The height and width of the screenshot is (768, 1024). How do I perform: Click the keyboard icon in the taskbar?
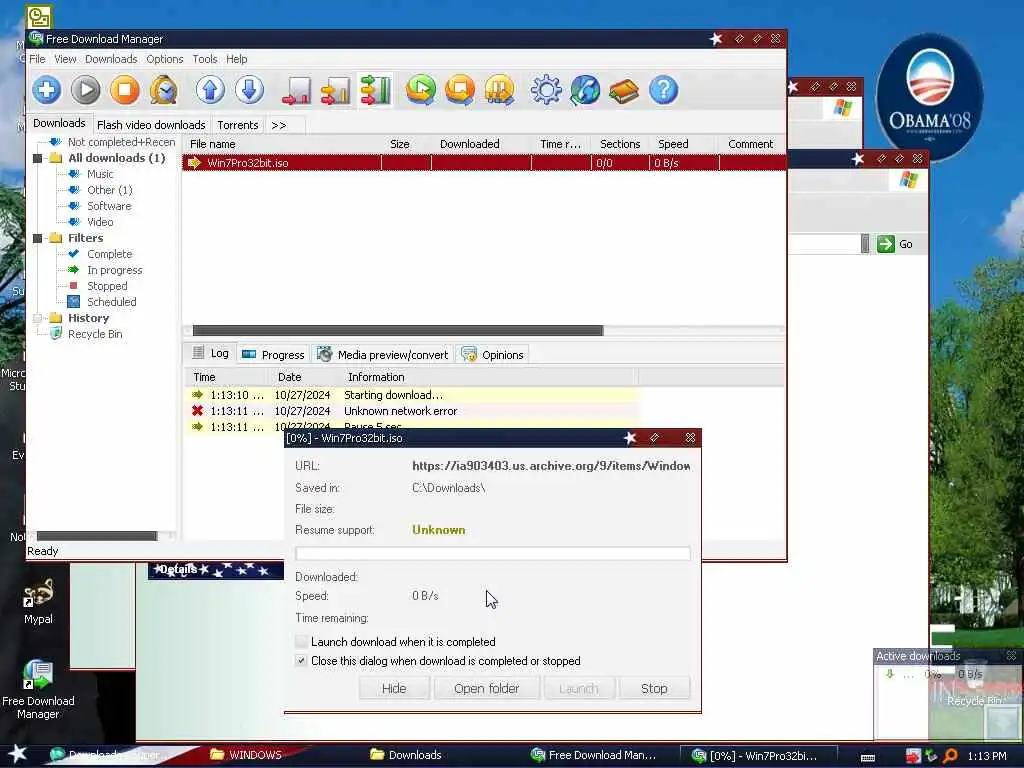868,757
